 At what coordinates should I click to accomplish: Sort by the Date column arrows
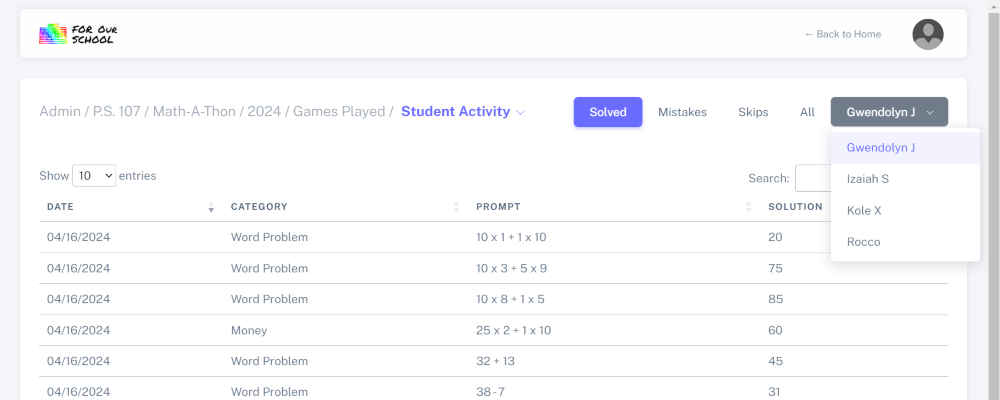tap(211, 207)
